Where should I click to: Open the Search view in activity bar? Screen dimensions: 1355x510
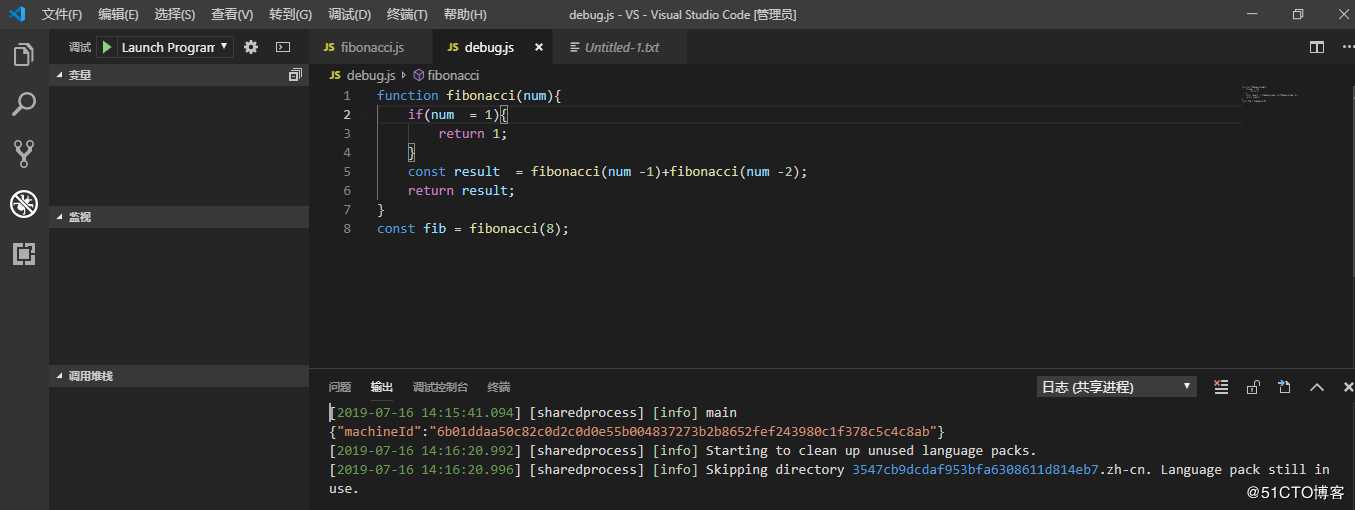24,104
